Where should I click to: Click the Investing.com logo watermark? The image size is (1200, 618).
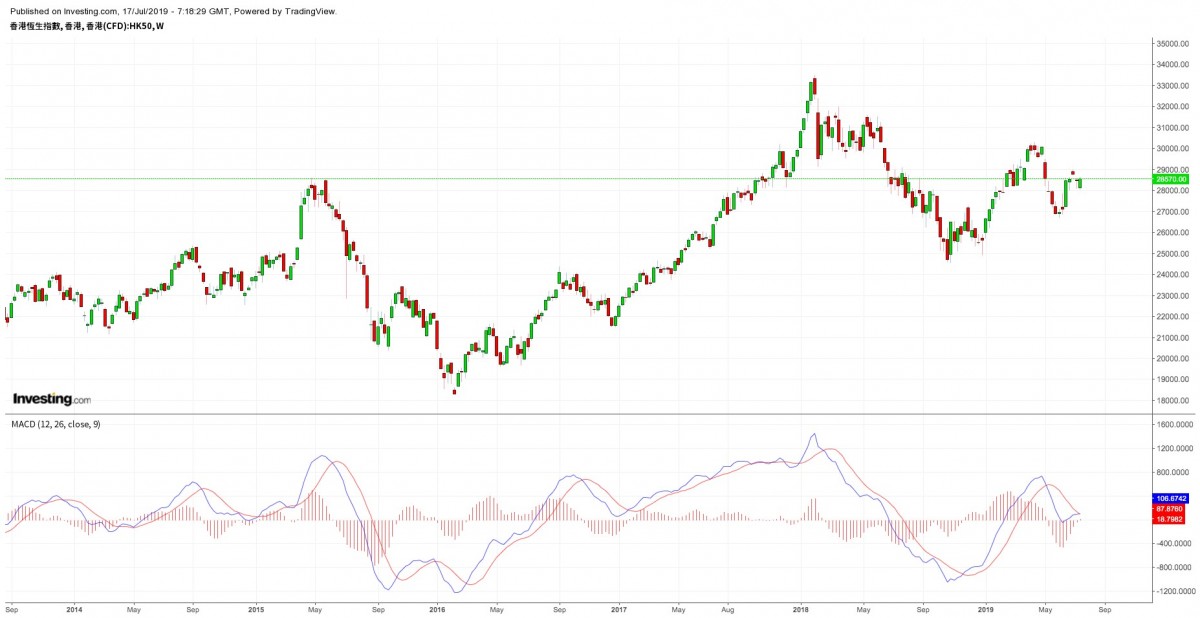pos(51,399)
